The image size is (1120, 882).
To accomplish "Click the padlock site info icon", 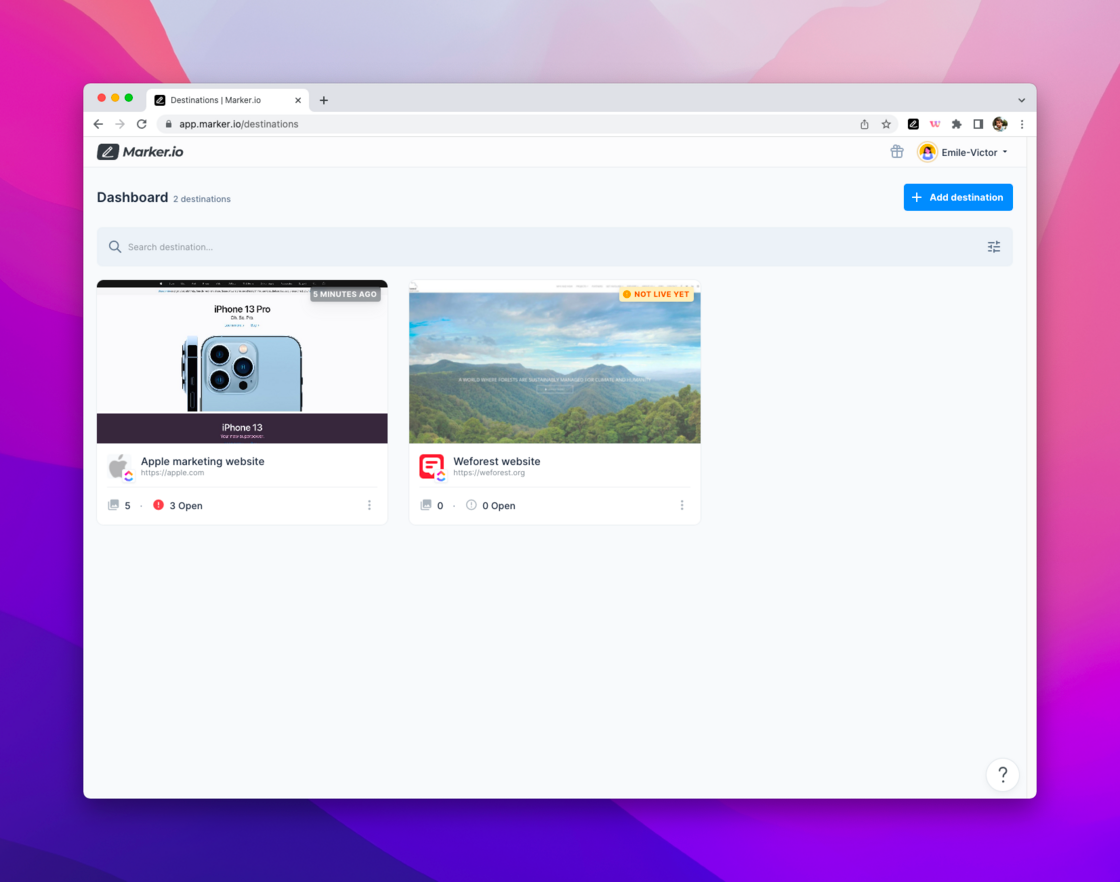I will click(169, 124).
